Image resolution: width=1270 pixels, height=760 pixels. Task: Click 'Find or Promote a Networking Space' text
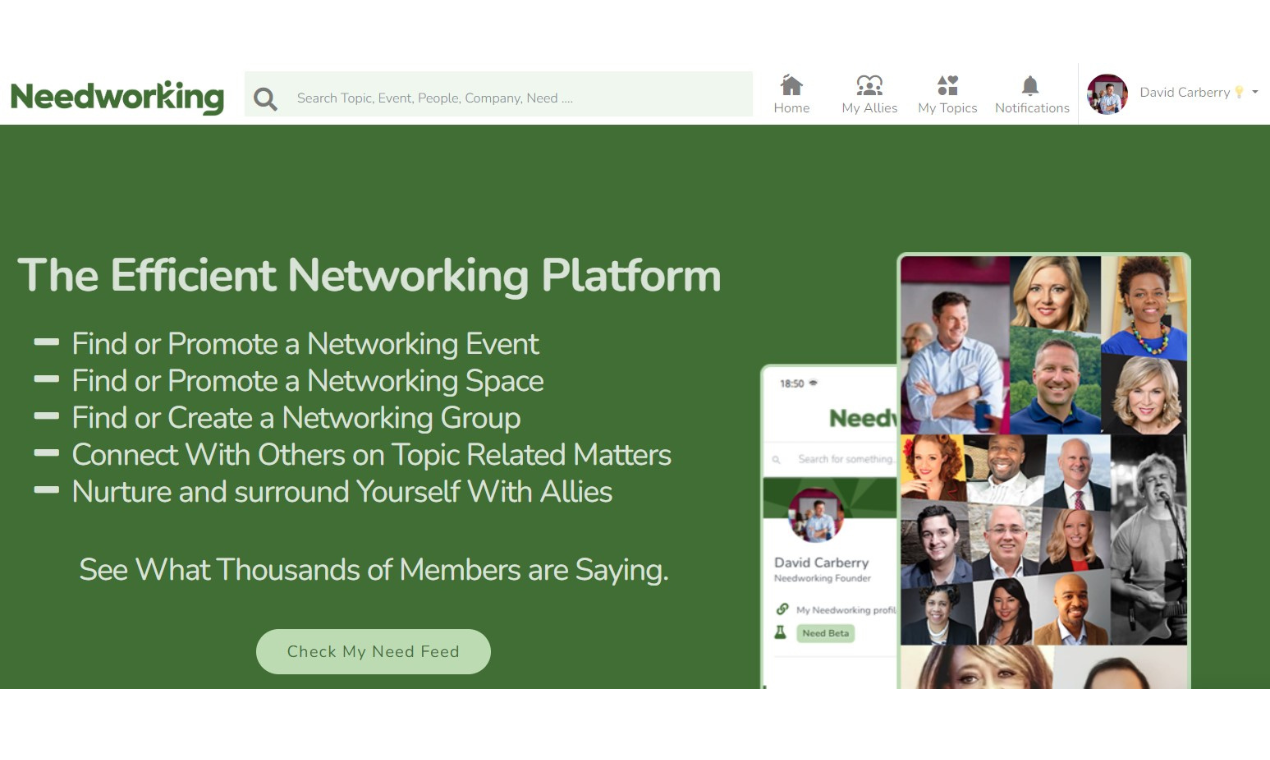point(308,381)
